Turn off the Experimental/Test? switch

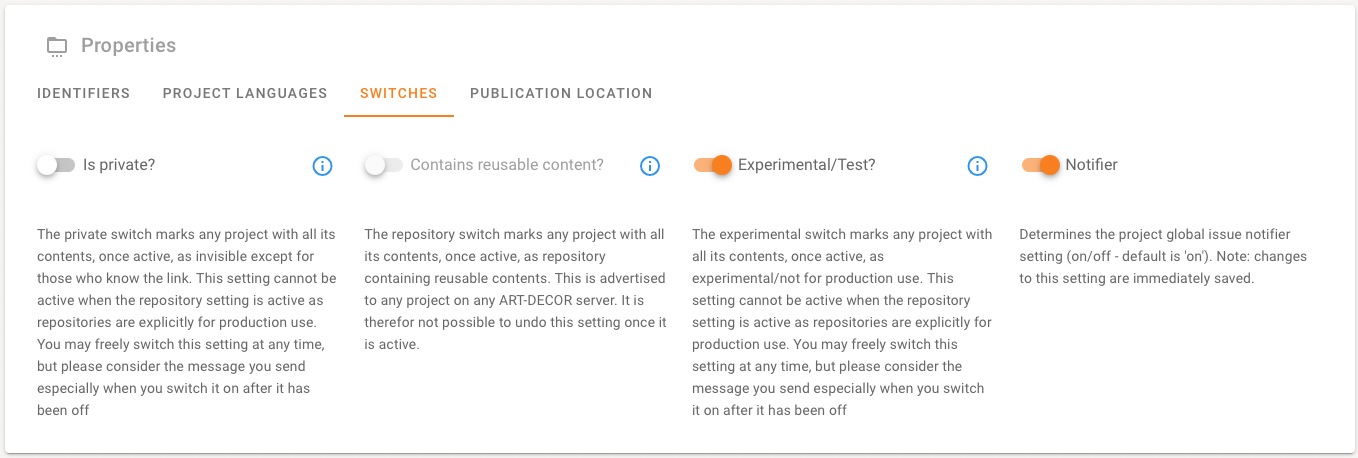click(x=713, y=165)
